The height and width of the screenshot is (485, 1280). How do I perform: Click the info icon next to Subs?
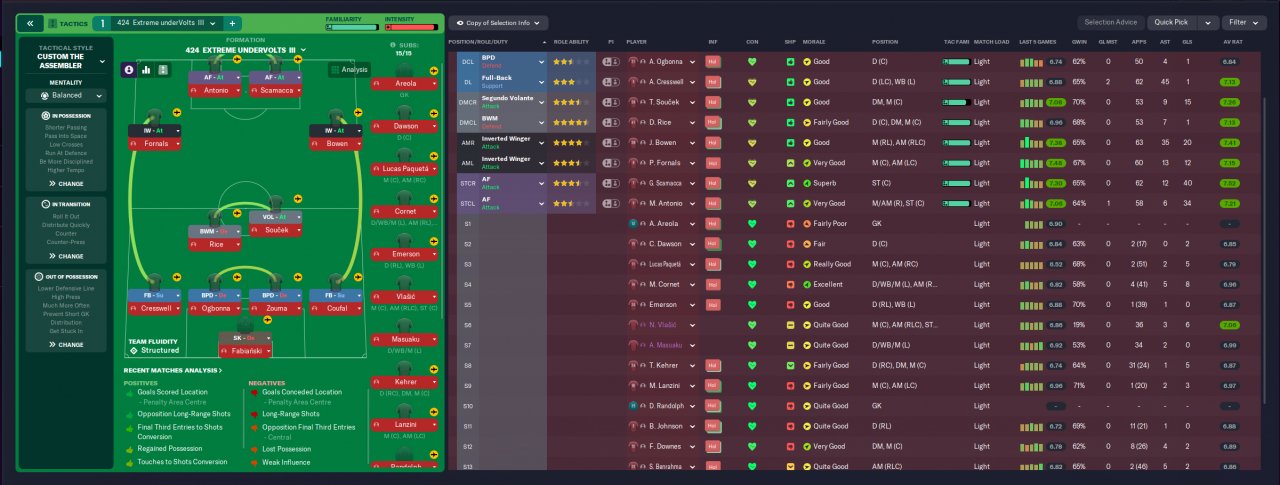point(393,45)
